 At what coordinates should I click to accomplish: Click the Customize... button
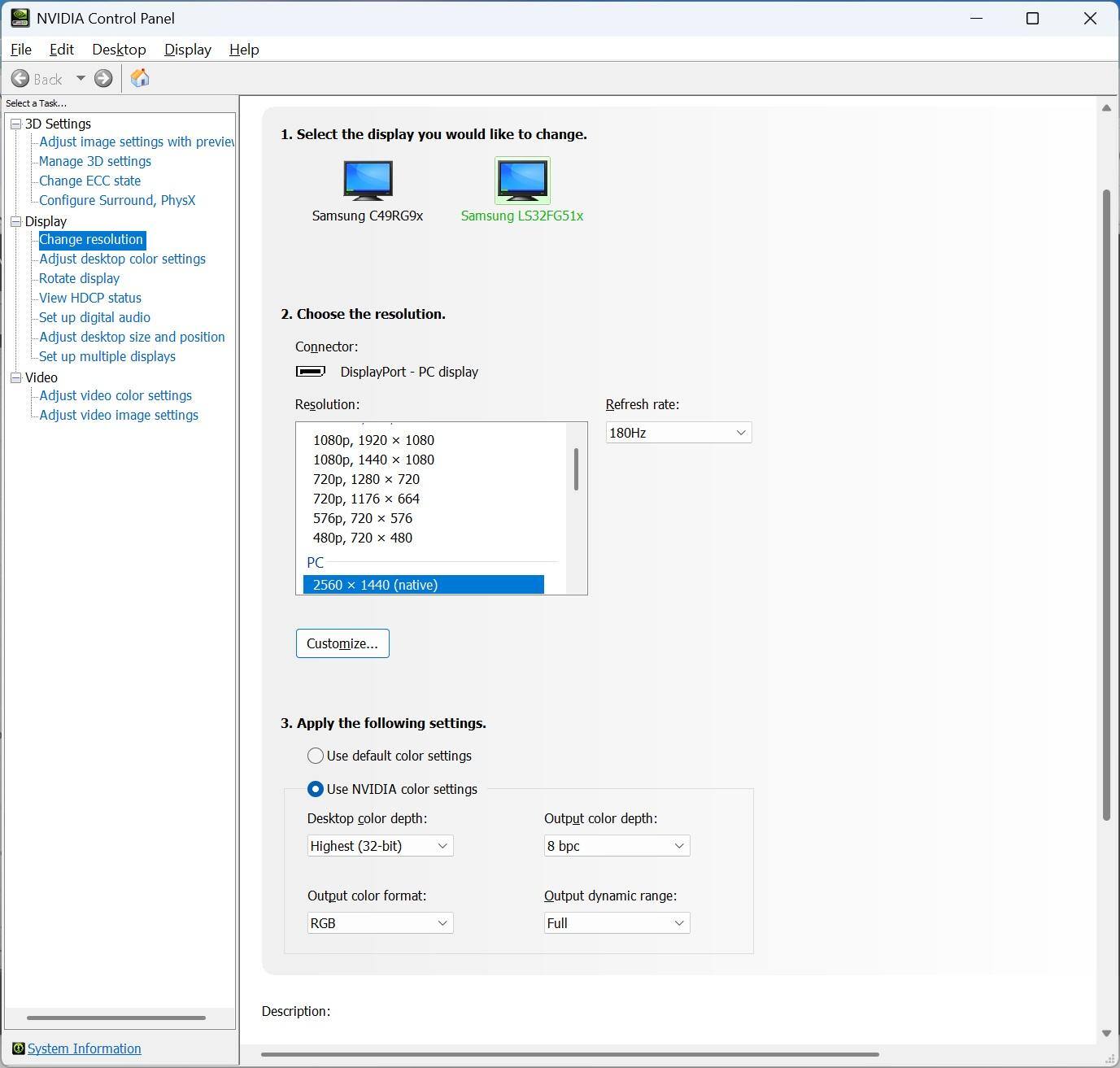[x=342, y=643]
